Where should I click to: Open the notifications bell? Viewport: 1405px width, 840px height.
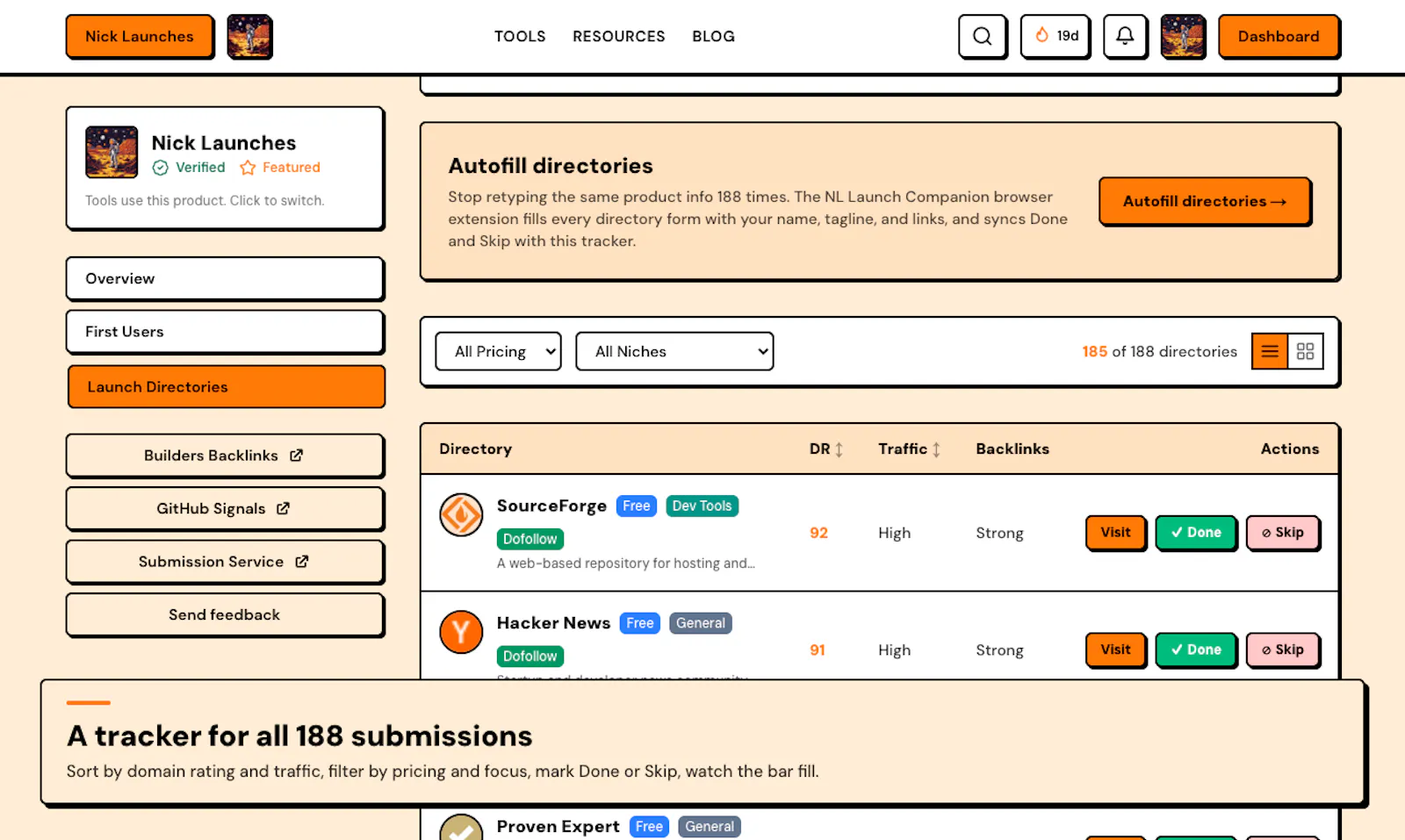coord(1125,36)
